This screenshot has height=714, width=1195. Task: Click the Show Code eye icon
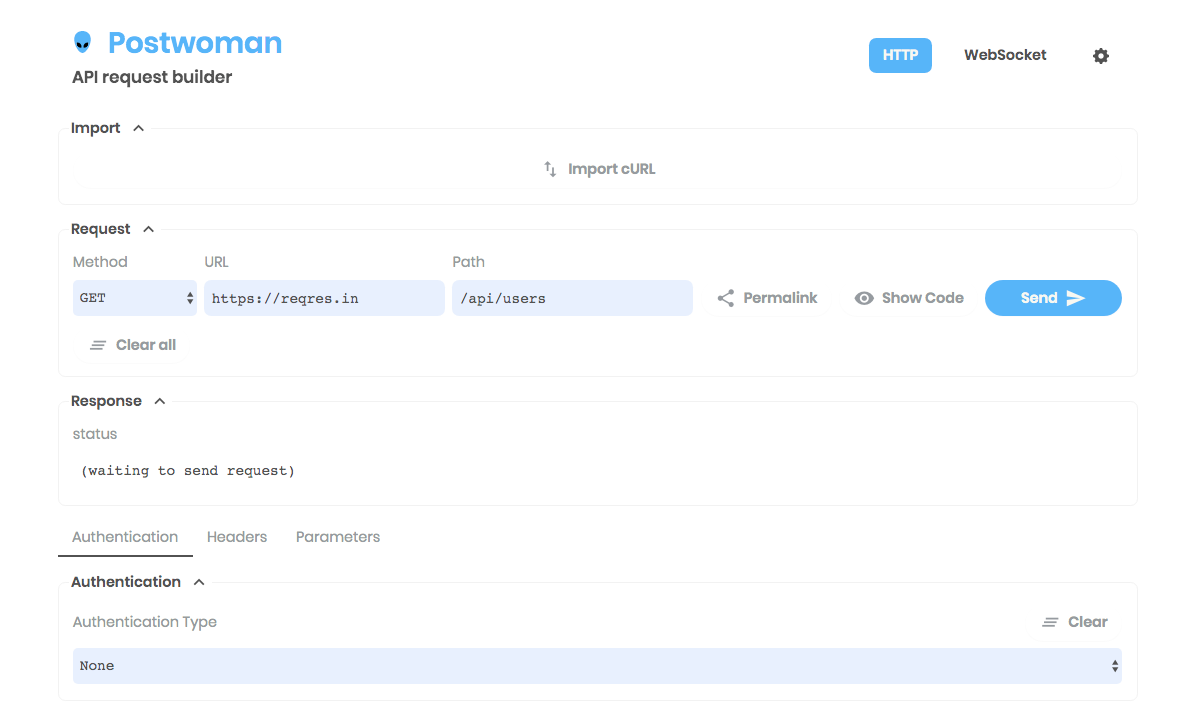click(864, 298)
